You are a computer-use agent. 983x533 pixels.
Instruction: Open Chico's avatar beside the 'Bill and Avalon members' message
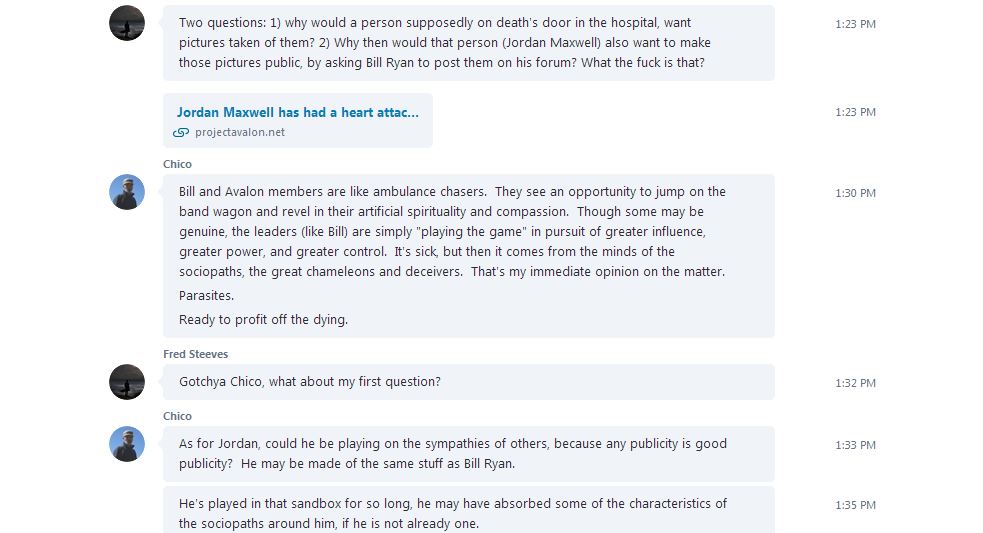pos(127,192)
